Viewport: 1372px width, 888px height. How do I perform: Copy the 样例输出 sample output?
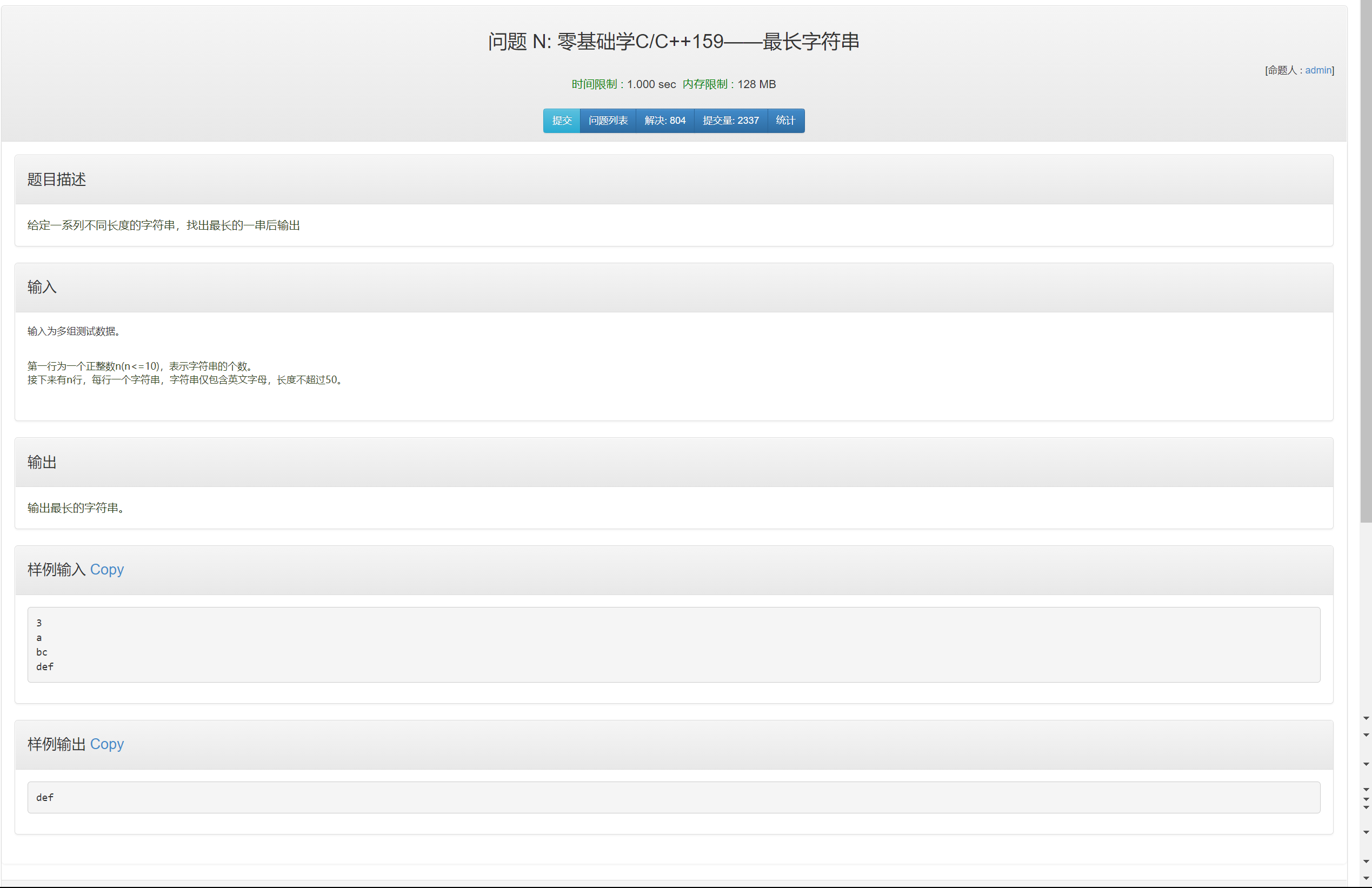(x=106, y=744)
